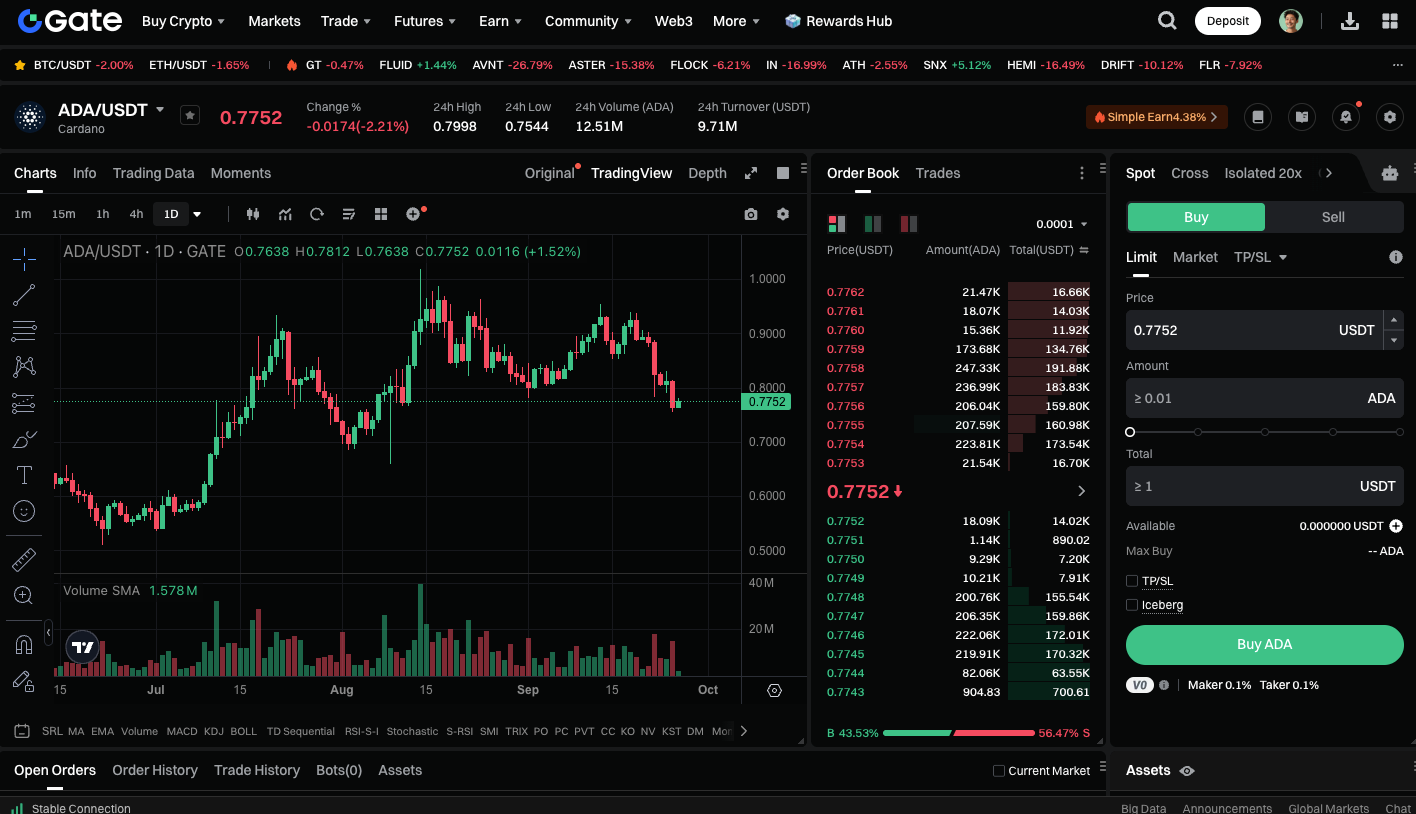
Task: Select the crosshair cursor tool
Action: tap(24, 259)
